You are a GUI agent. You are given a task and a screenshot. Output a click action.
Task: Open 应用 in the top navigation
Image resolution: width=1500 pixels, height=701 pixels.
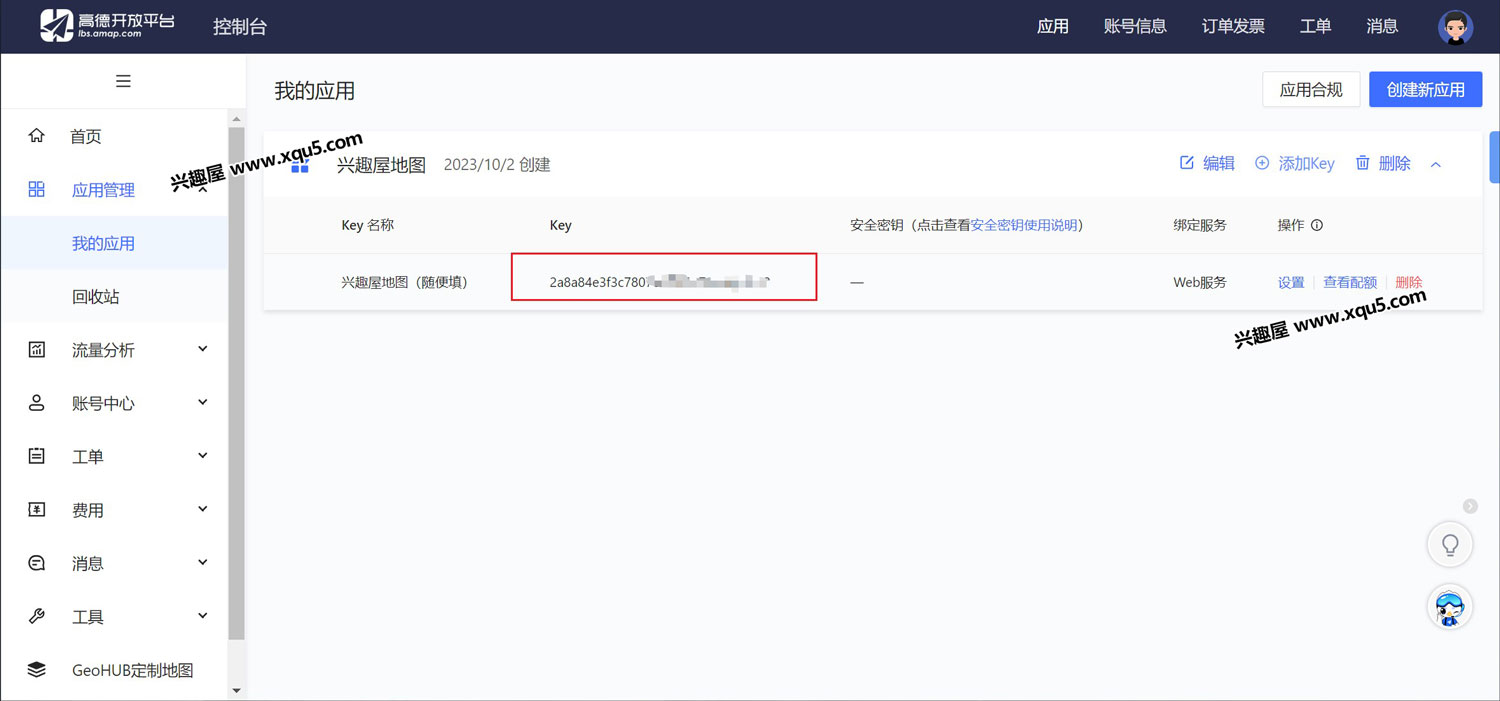1053,27
